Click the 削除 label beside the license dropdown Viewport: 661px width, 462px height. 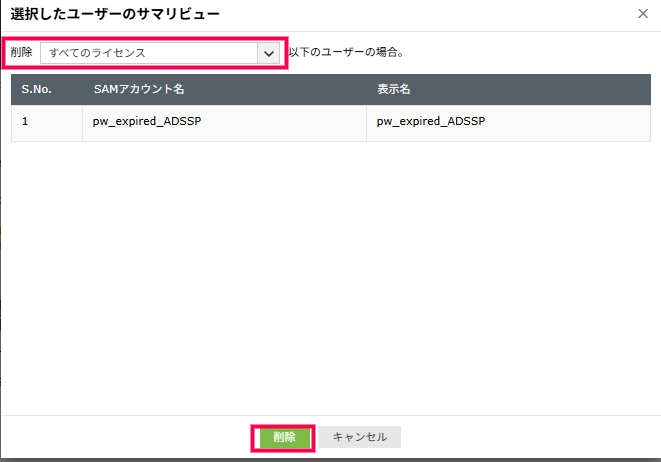[21, 52]
